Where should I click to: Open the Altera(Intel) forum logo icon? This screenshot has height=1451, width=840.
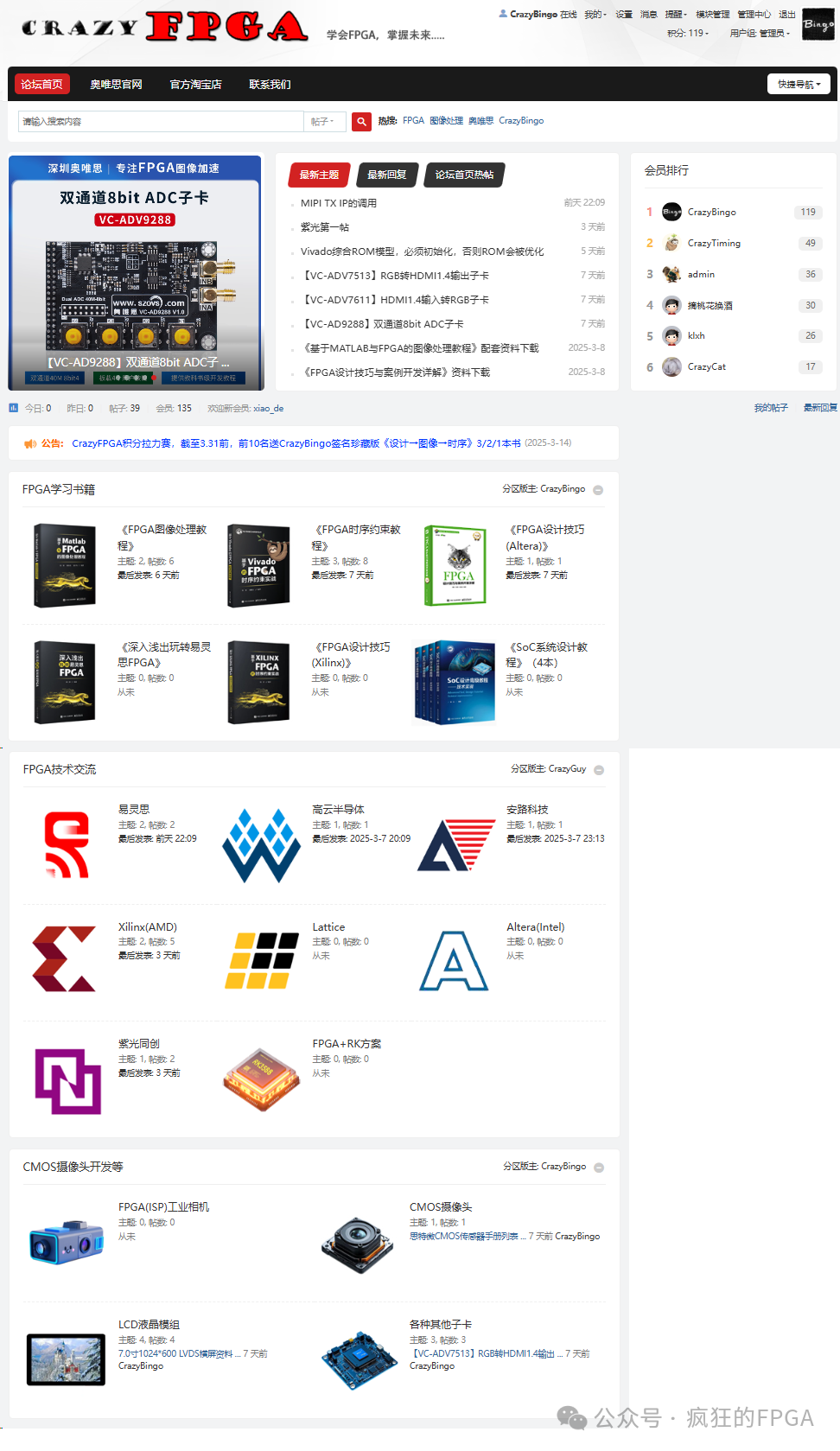pos(455,960)
